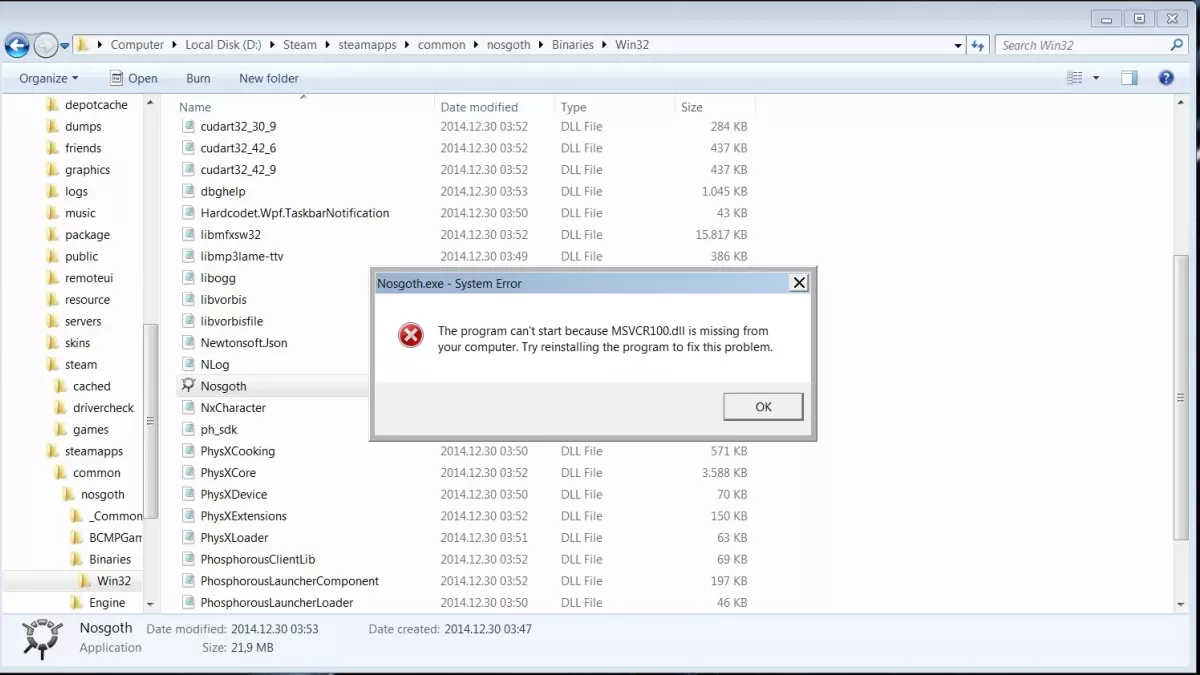Select Hardcodet.Wpf.TaskbarNotification file
The width and height of the screenshot is (1200, 675).
(x=295, y=213)
